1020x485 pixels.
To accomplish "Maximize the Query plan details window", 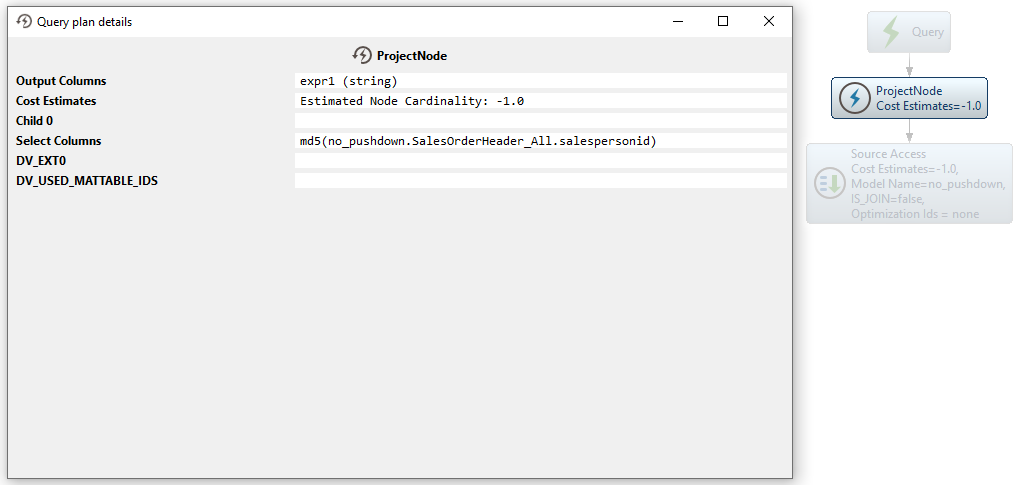I will pyautogui.click(x=723, y=21).
